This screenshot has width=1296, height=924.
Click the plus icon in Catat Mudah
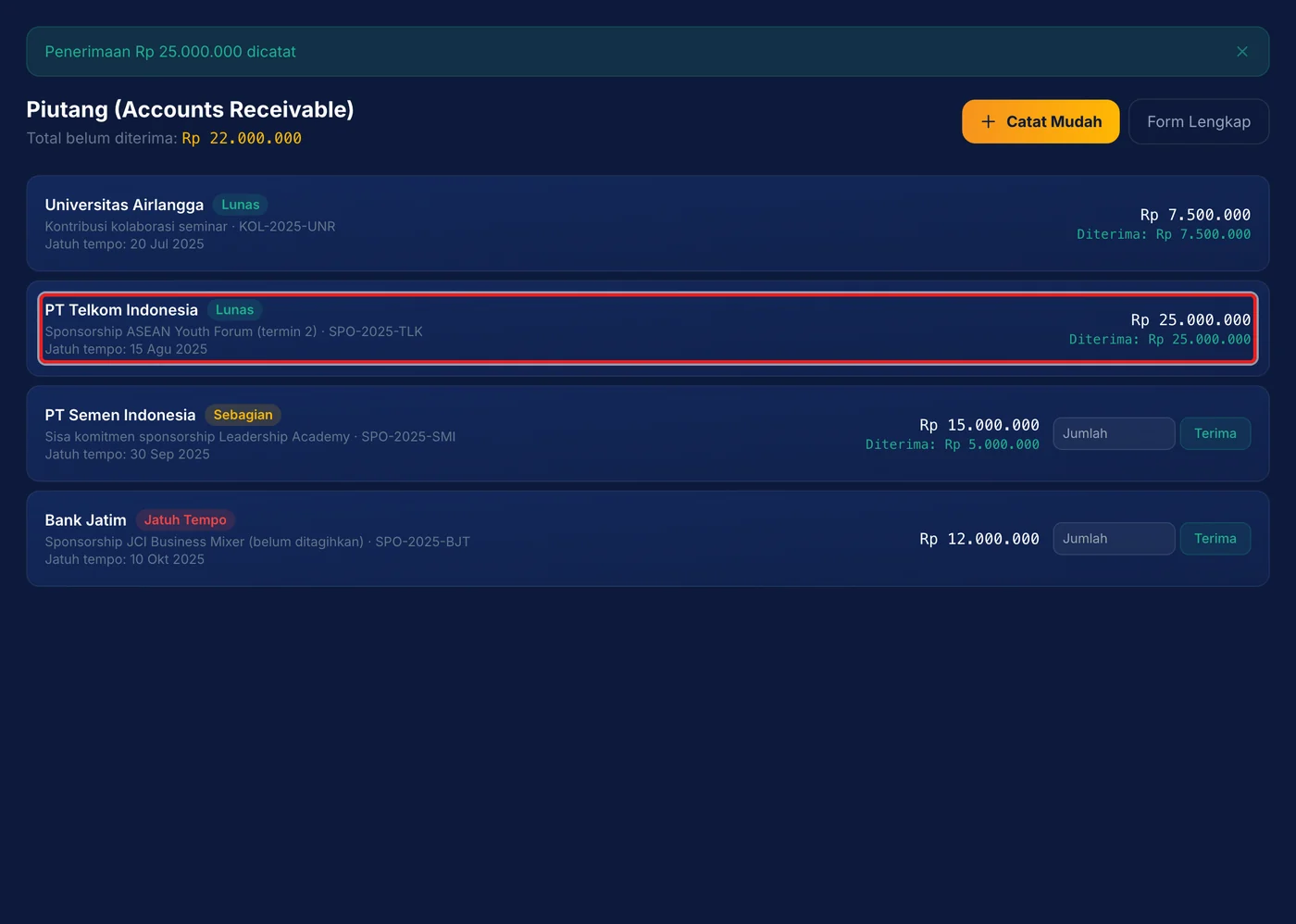988,121
